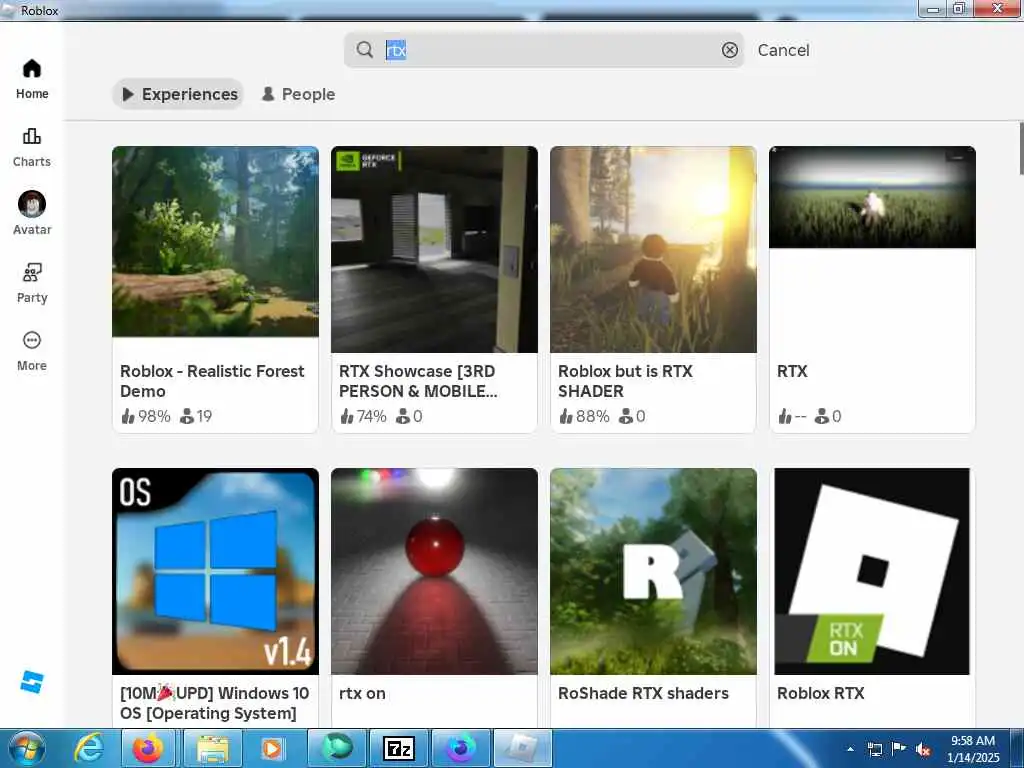Screen dimensions: 1024x768
Task: Focus the search field containing rtx
Action: 543,50
